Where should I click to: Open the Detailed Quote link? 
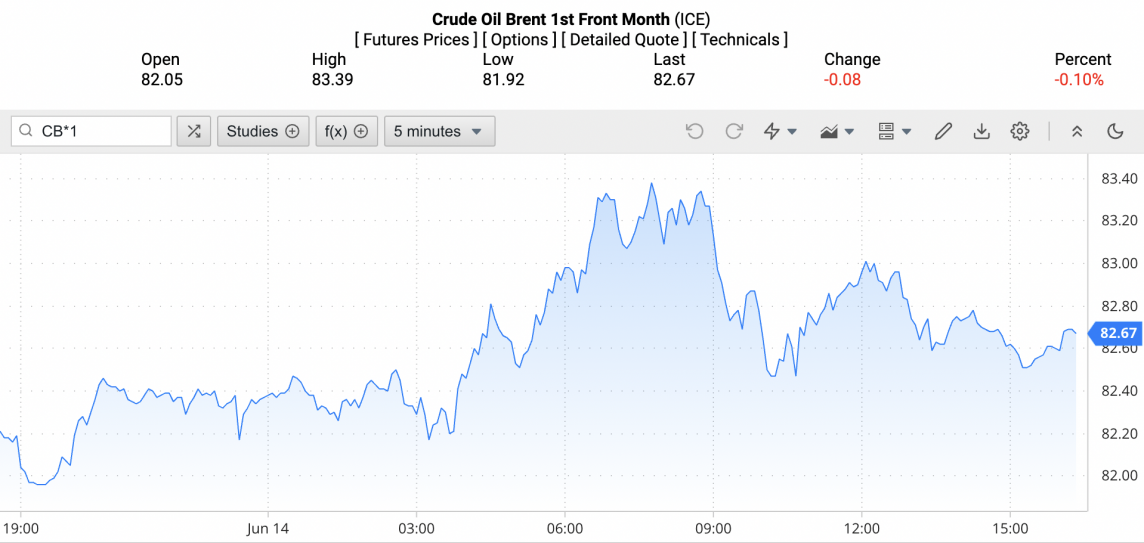[x=624, y=40]
